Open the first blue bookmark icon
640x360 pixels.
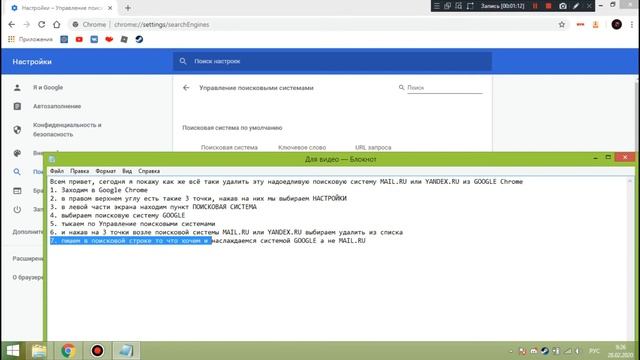(64, 39)
